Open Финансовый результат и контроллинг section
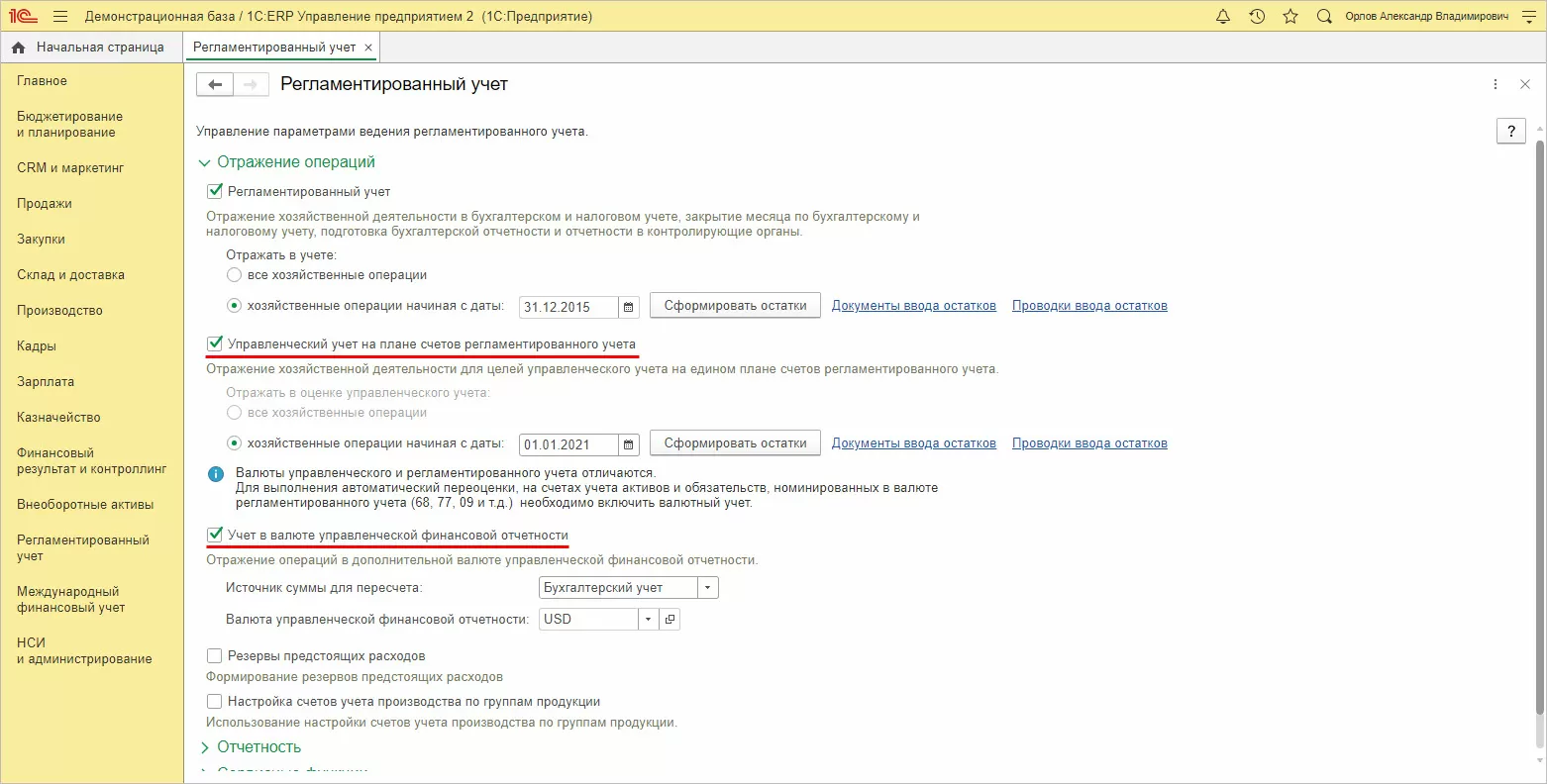The image size is (1547, 784). (x=92, y=461)
